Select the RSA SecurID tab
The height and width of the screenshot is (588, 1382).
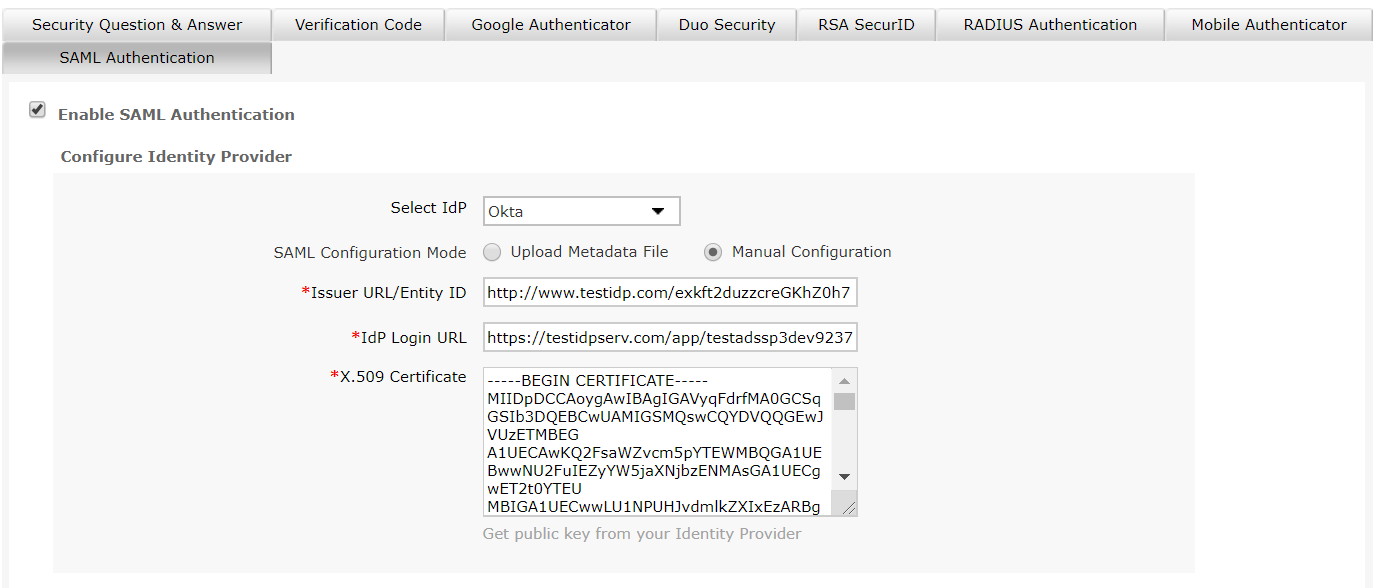(866, 25)
